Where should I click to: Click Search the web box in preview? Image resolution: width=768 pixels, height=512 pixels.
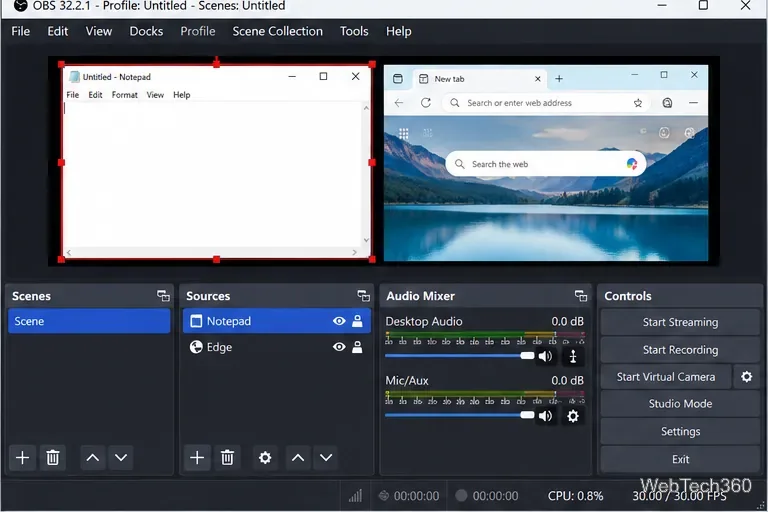coord(546,164)
